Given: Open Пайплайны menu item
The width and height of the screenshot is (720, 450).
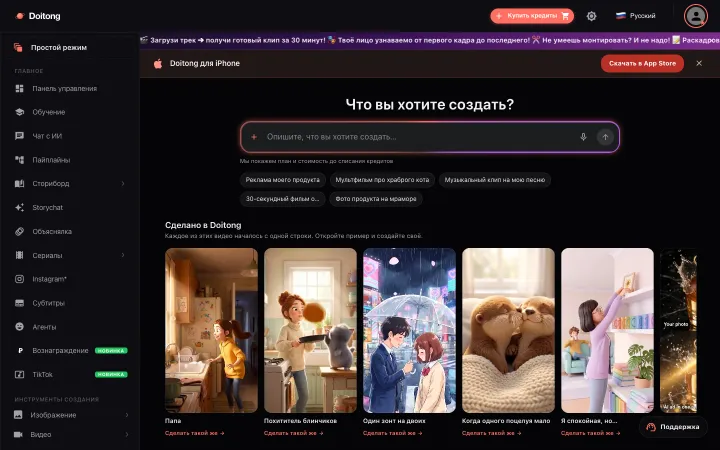Looking at the screenshot, I should (71, 160).
